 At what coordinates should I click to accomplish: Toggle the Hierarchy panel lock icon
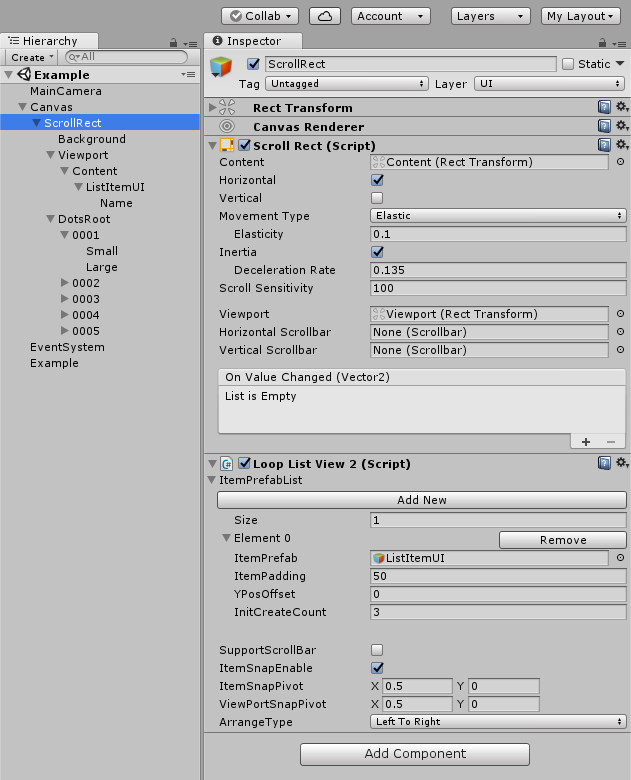click(173, 43)
